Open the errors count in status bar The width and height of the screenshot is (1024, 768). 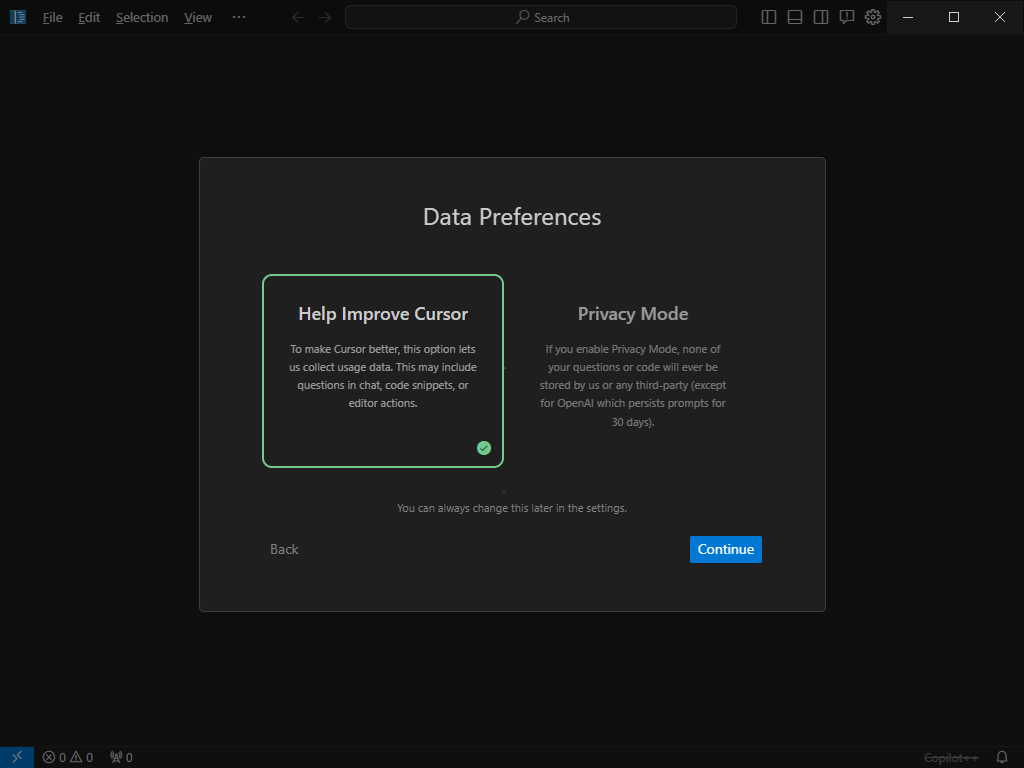(54, 758)
